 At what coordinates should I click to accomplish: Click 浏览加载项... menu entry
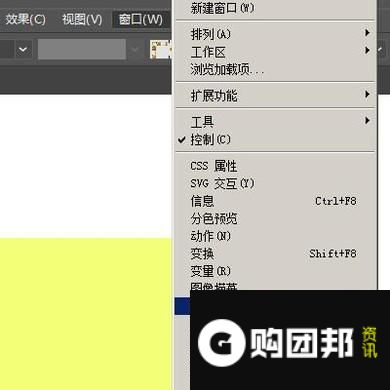pos(275,69)
